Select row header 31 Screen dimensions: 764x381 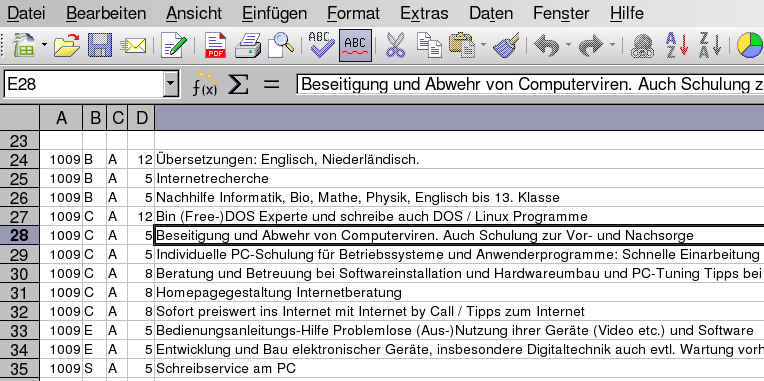(x=19, y=293)
